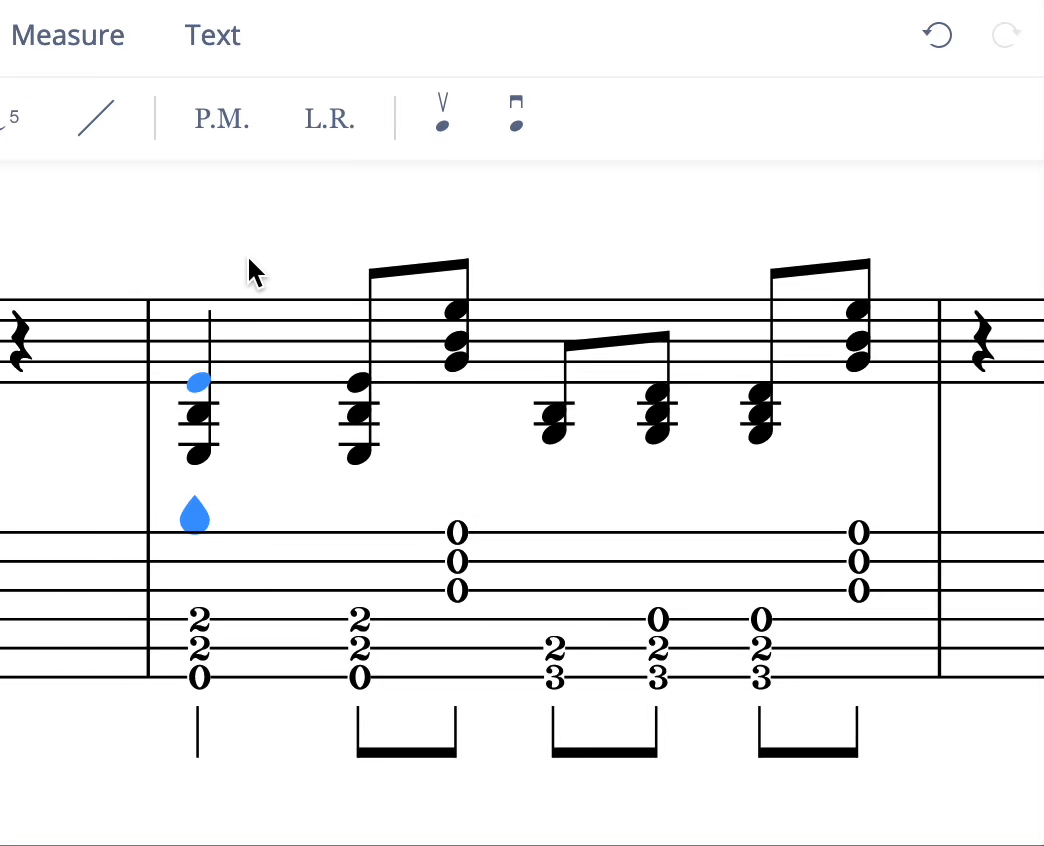Select the slide diagonal line tool

[96, 118]
